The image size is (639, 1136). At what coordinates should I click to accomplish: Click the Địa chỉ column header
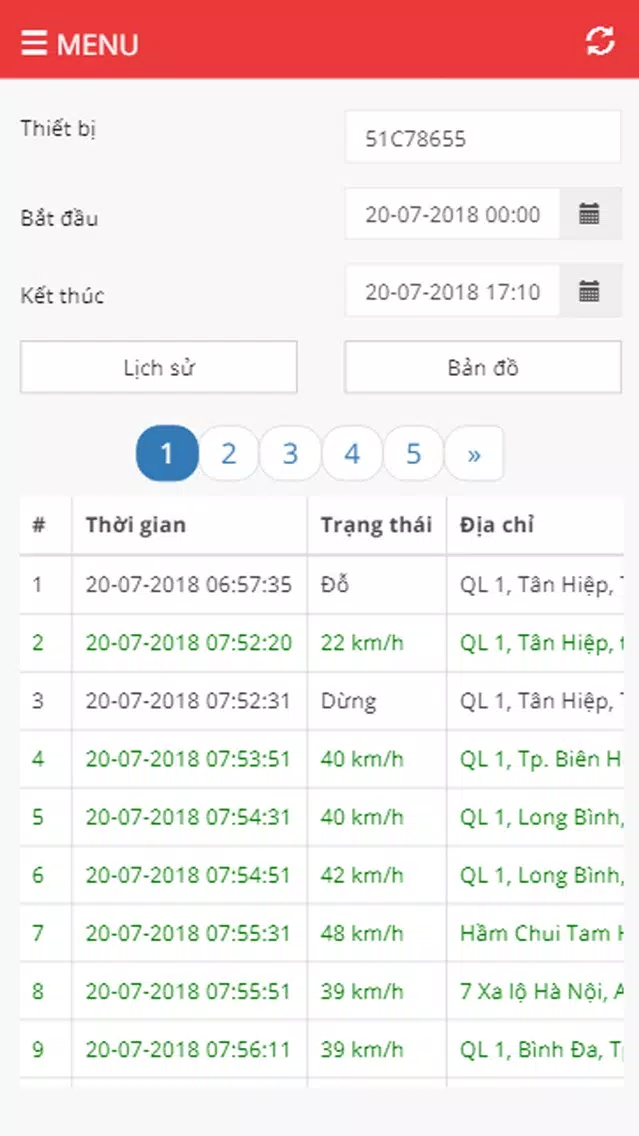click(x=496, y=525)
